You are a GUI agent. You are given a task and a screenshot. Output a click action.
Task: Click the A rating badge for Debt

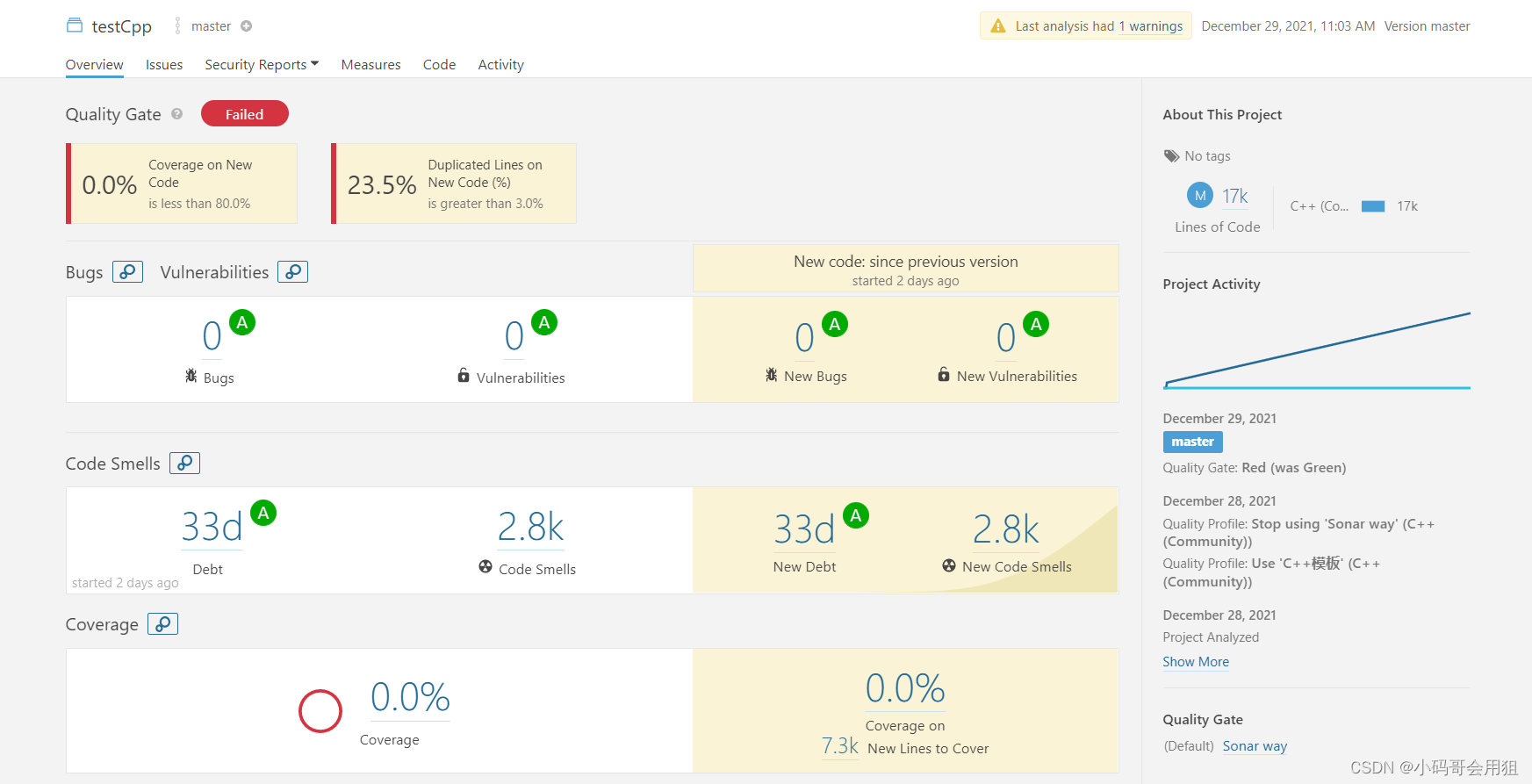tap(263, 513)
